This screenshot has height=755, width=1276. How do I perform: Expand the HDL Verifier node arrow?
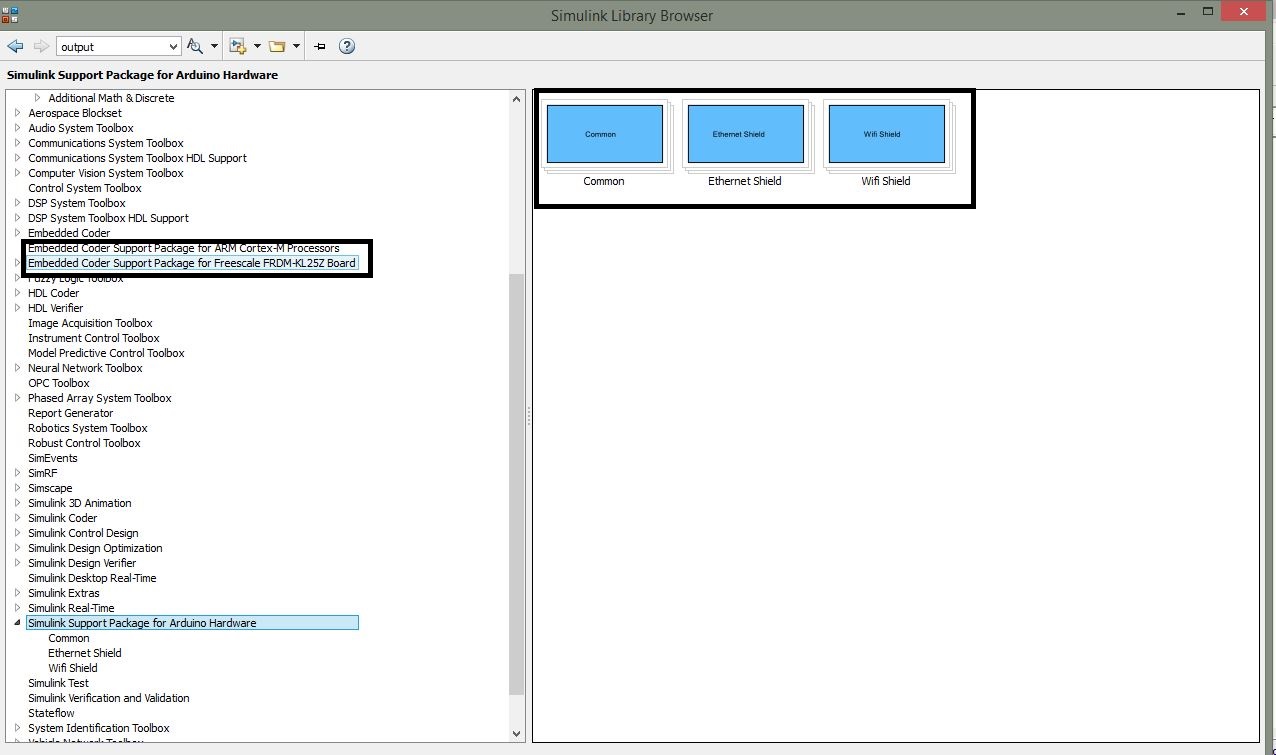coord(18,308)
